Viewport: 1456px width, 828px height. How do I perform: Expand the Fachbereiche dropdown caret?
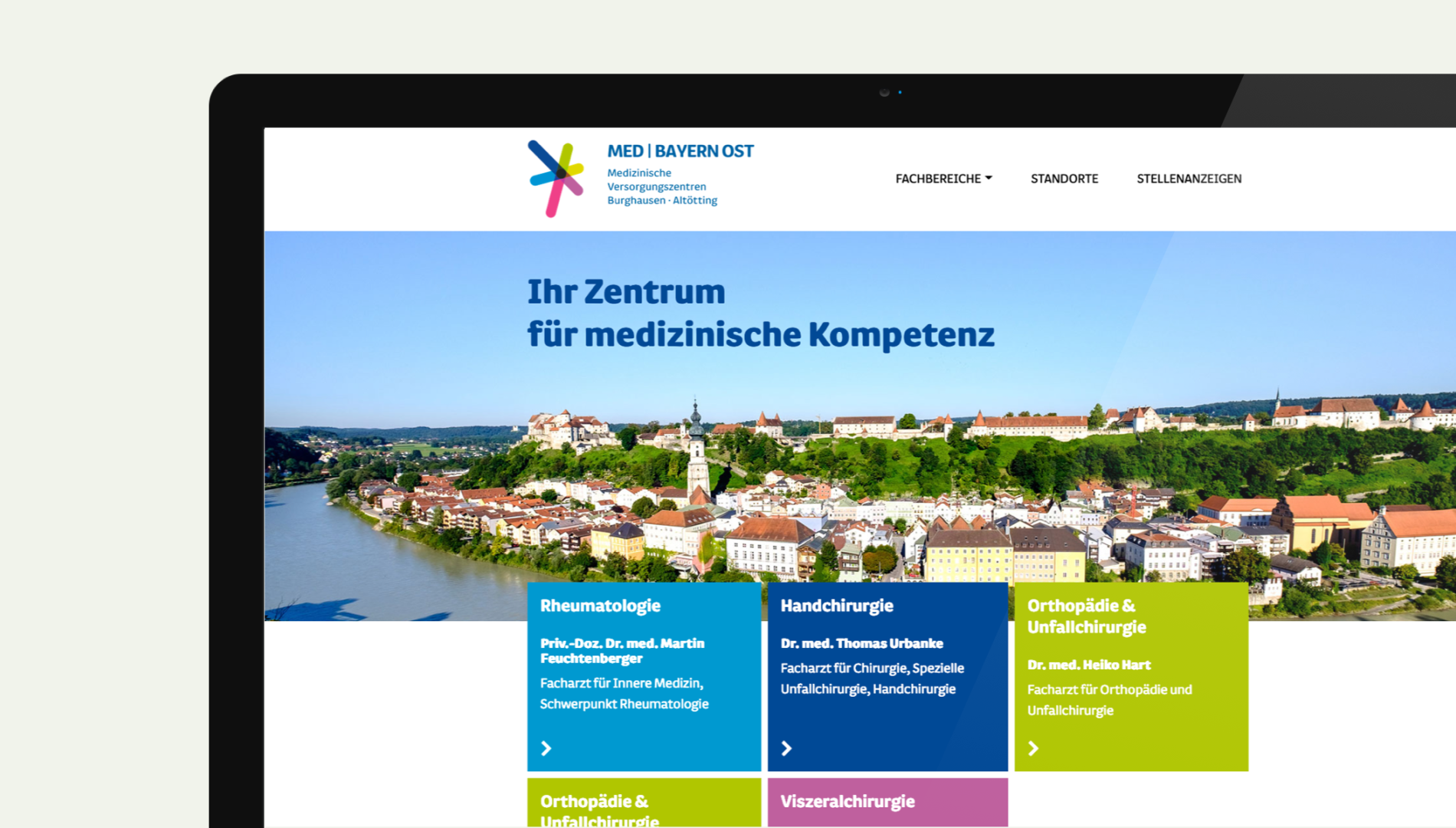pos(989,178)
